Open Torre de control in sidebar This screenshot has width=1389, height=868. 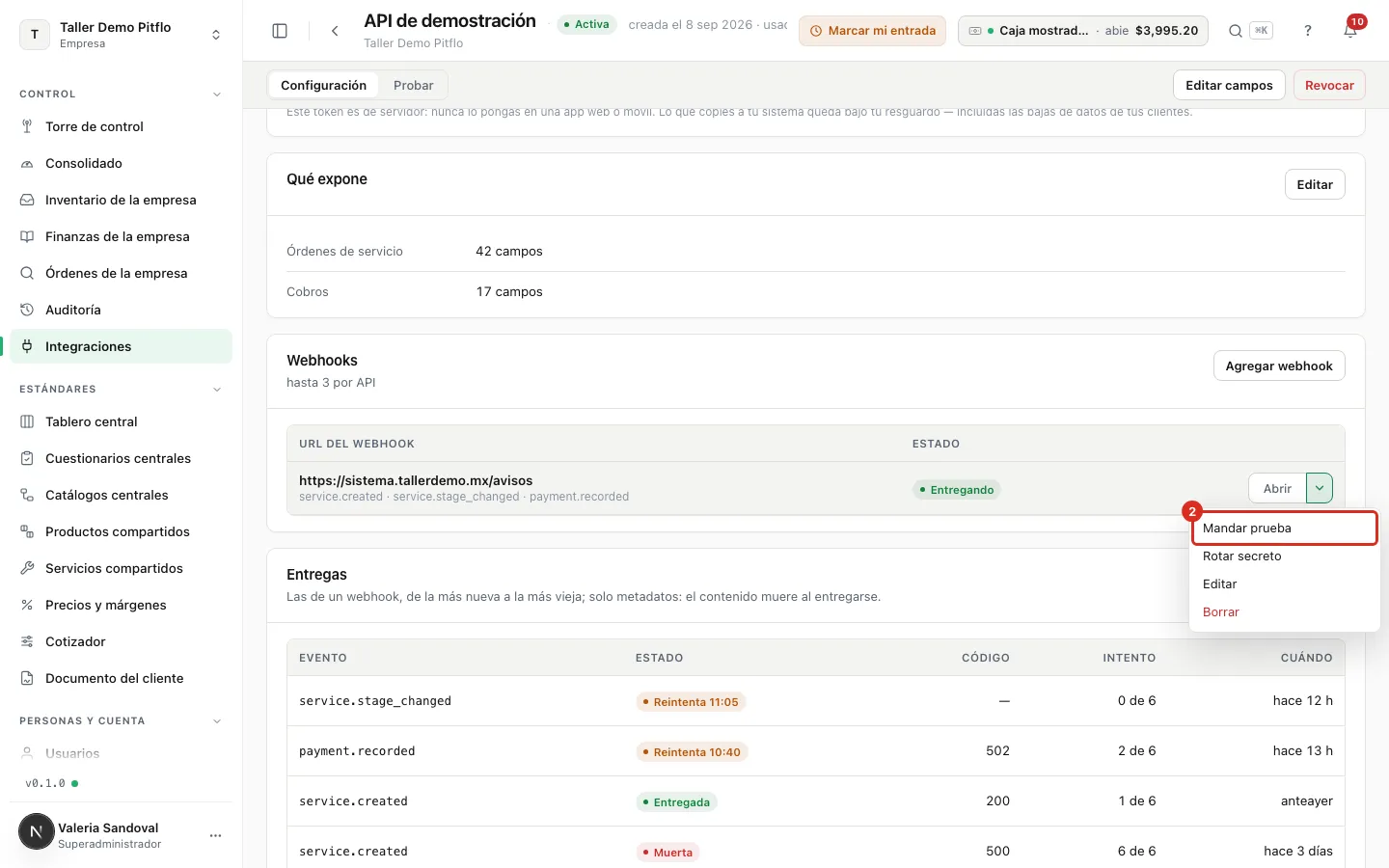coord(122,126)
